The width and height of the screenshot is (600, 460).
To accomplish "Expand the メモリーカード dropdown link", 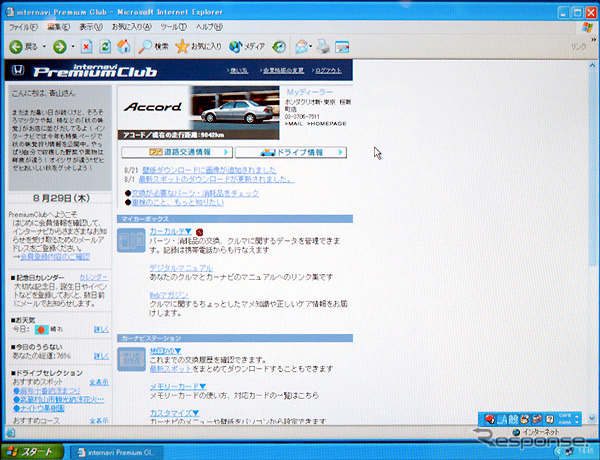I will 178,387.
